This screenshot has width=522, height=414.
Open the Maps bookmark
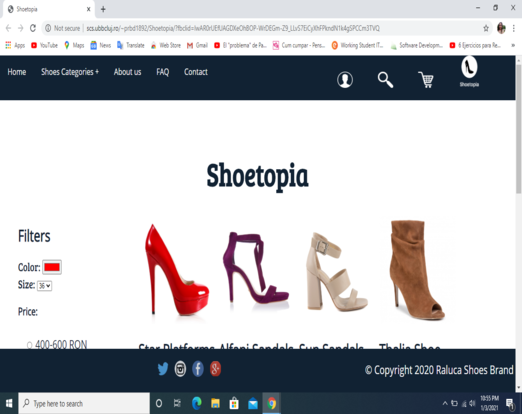[x=74, y=45]
